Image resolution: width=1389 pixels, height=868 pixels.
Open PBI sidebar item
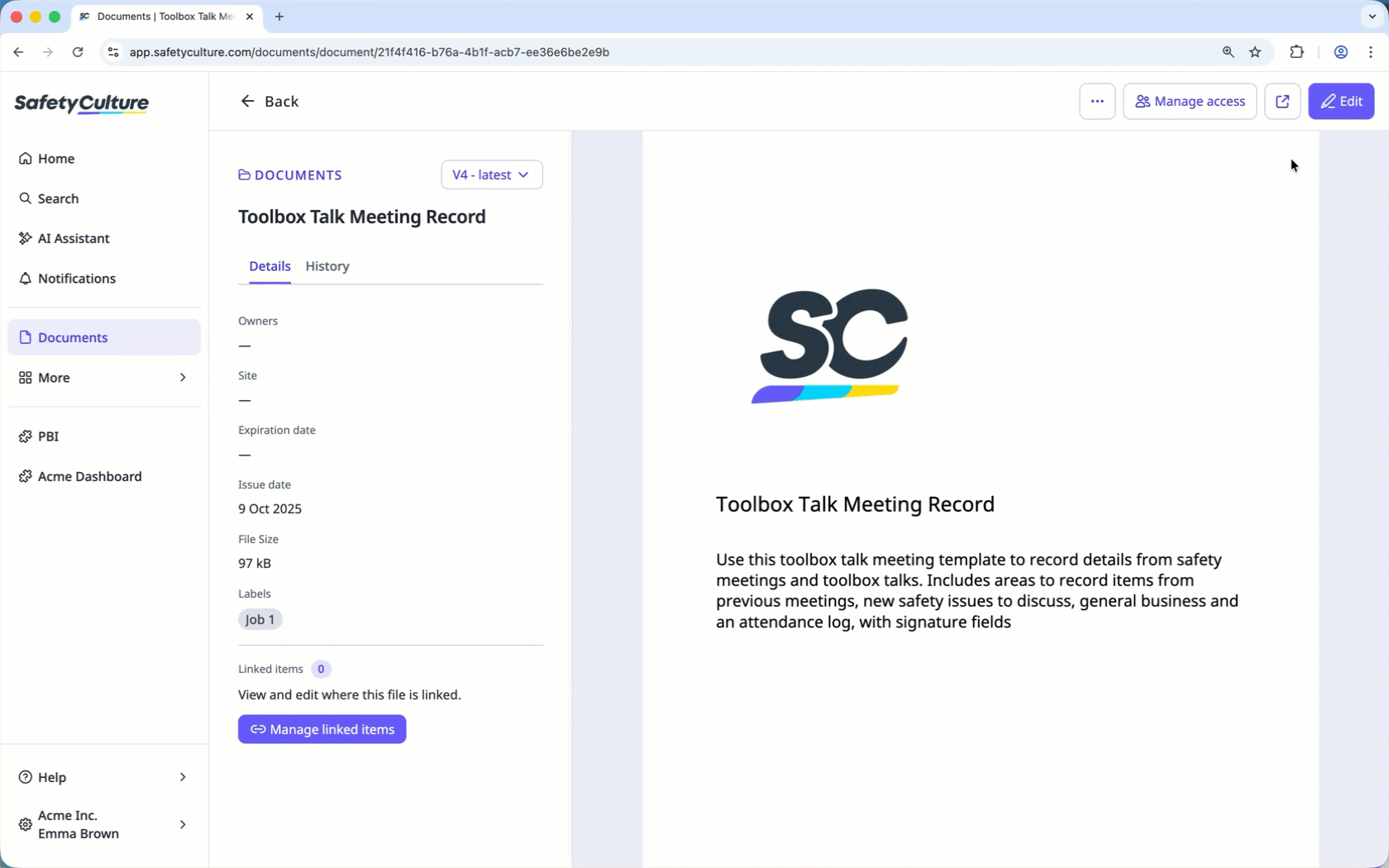[103, 436]
